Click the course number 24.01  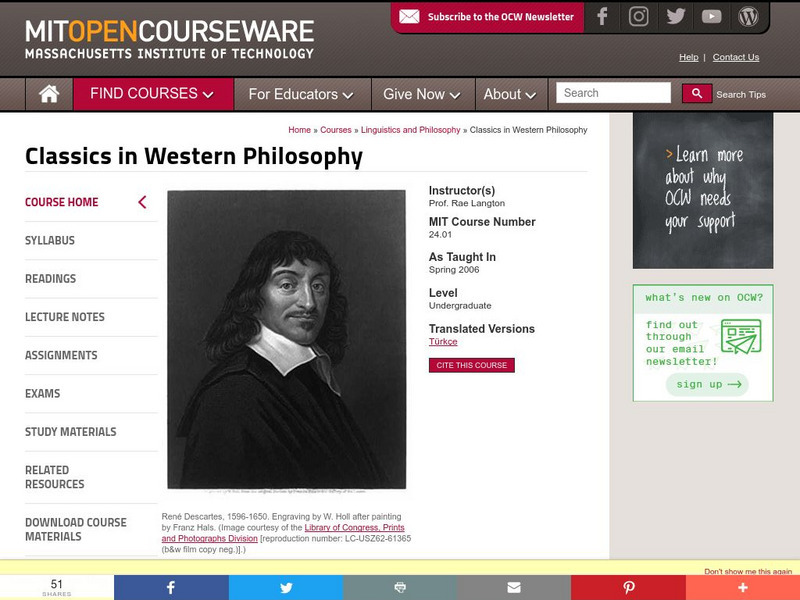click(440, 235)
